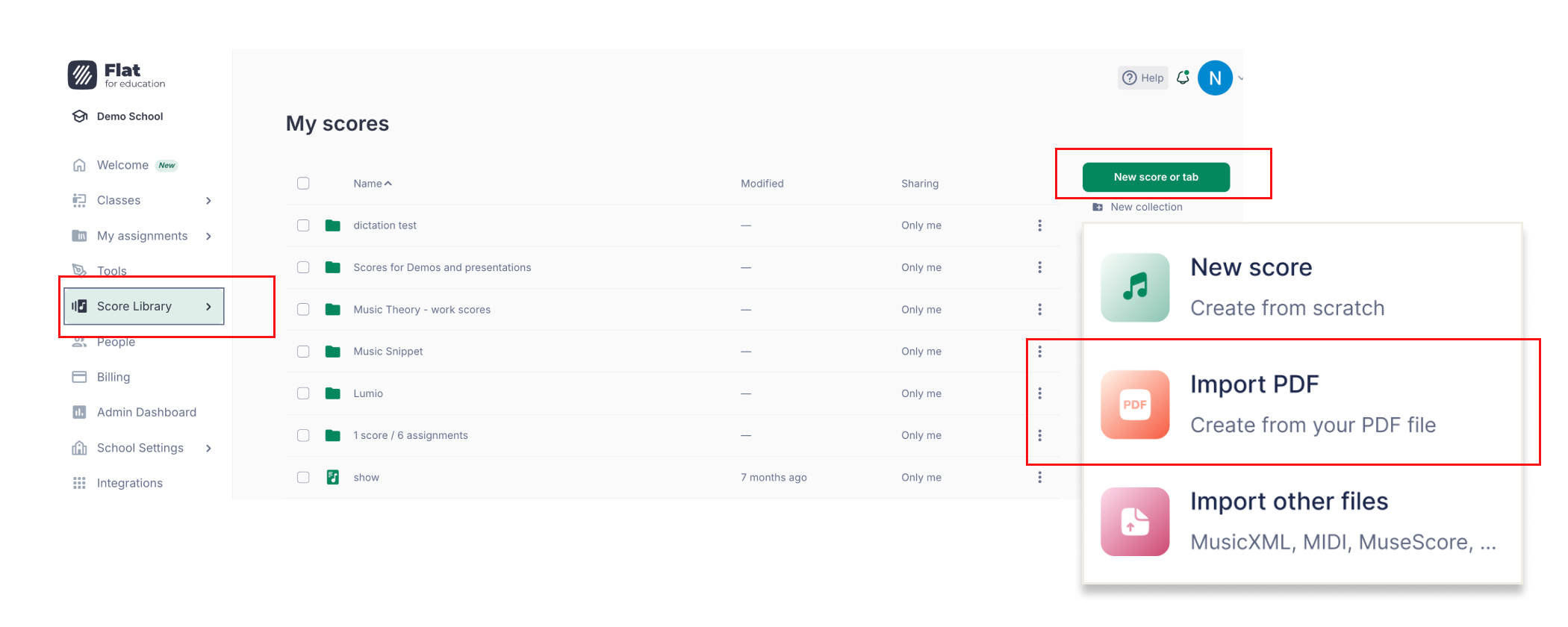Select the Lumio folder checkbox
This screenshot has width=1568, height=627.
(x=303, y=393)
